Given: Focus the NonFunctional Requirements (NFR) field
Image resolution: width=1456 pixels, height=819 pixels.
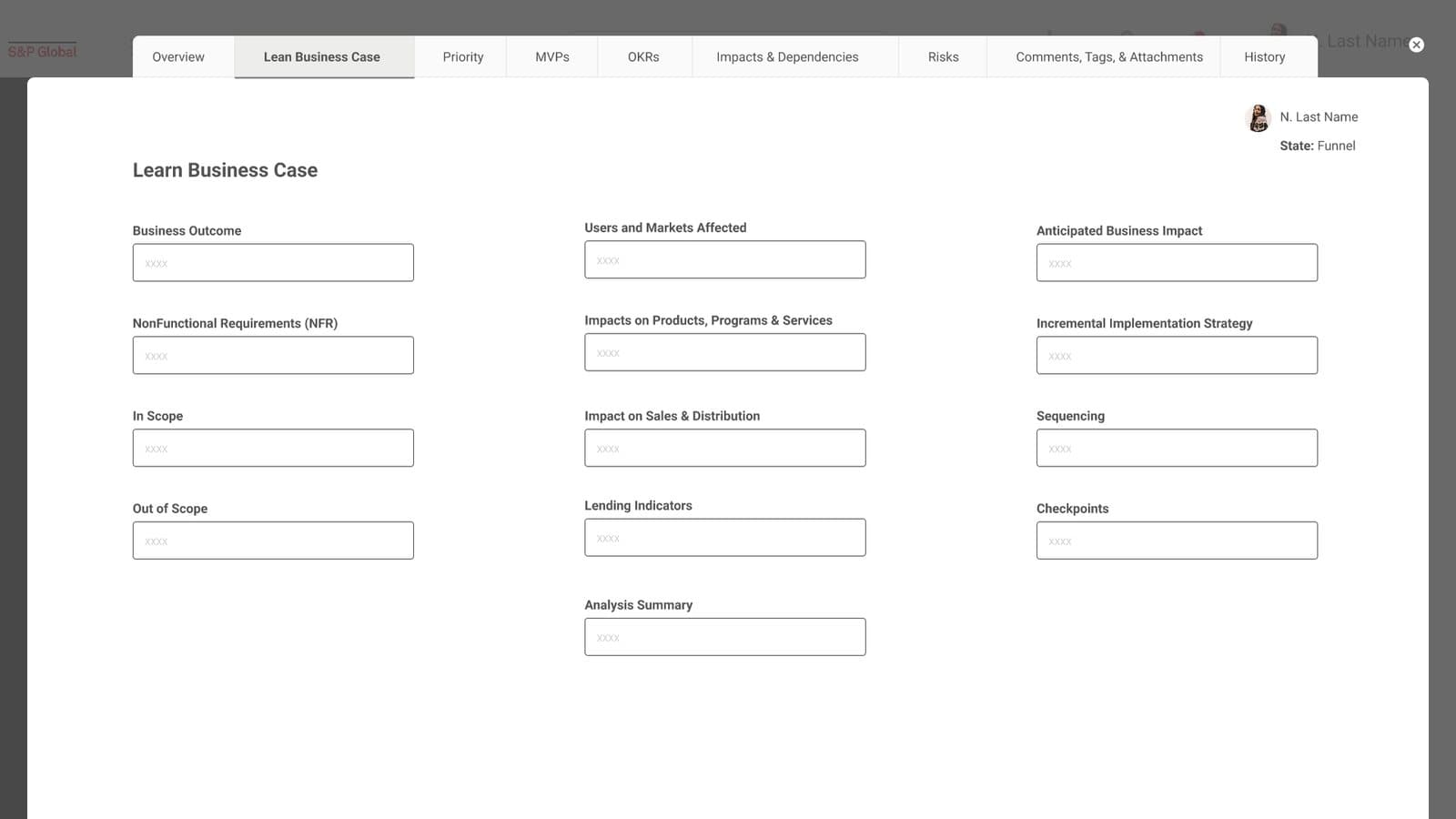Looking at the screenshot, I should point(273,355).
